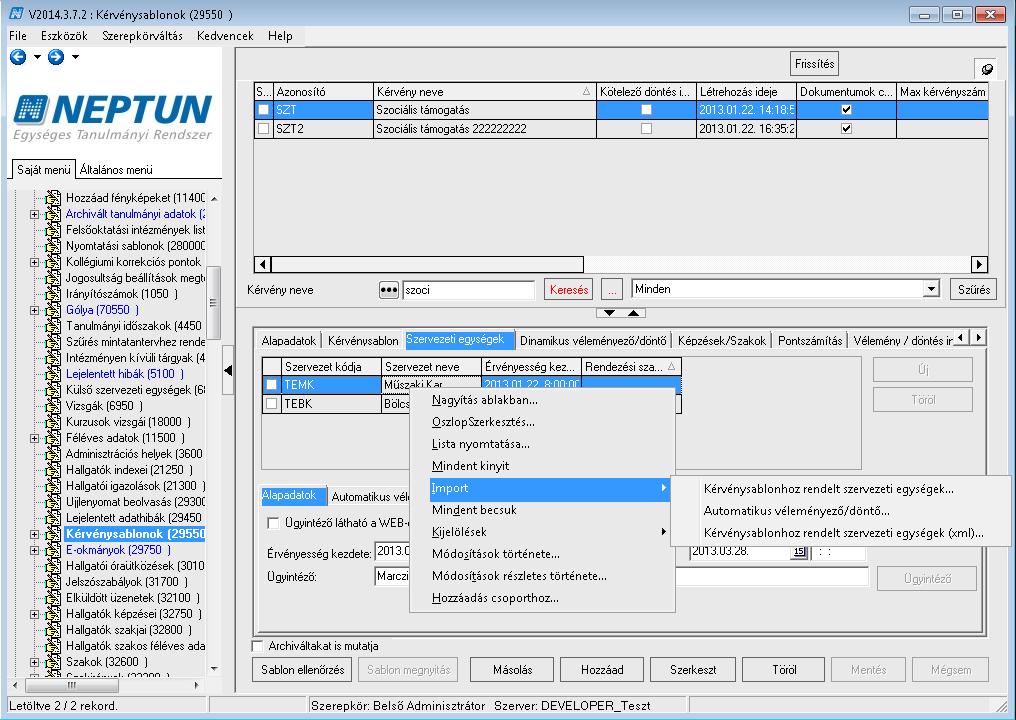Click the Féléves adatok tree icon

coord(53,438)
